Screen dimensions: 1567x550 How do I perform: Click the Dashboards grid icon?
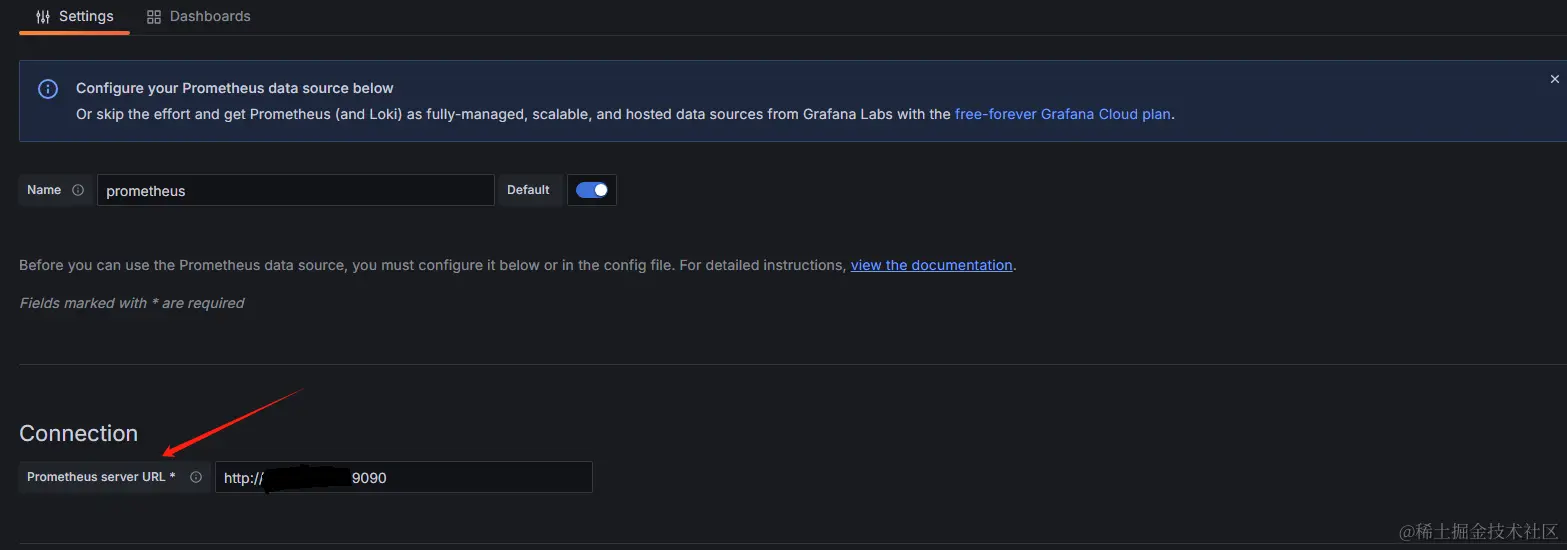pos(153,17)
